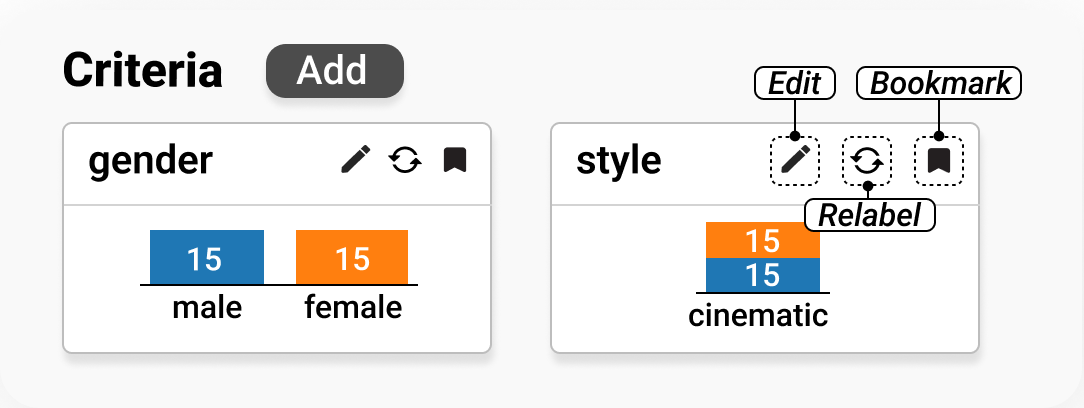Click the Criteria section heading

pos(143,71)
